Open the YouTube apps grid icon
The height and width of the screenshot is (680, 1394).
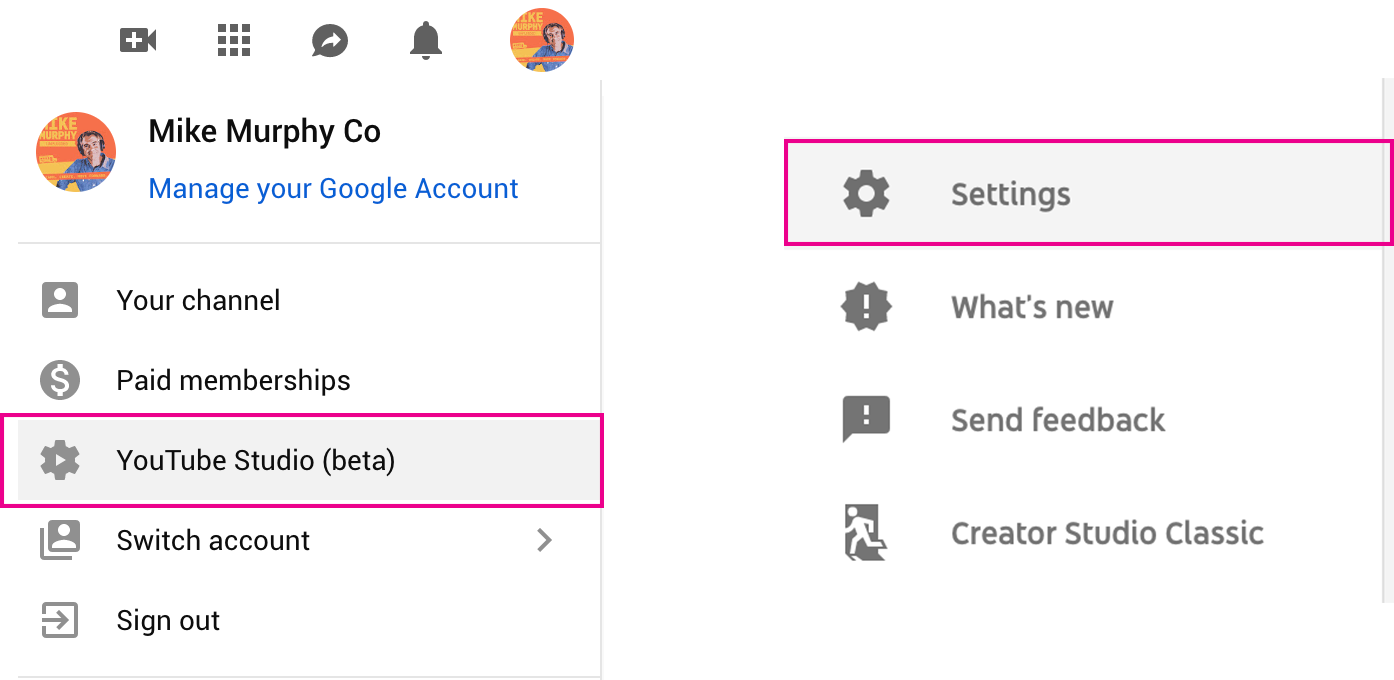point(234,41)
